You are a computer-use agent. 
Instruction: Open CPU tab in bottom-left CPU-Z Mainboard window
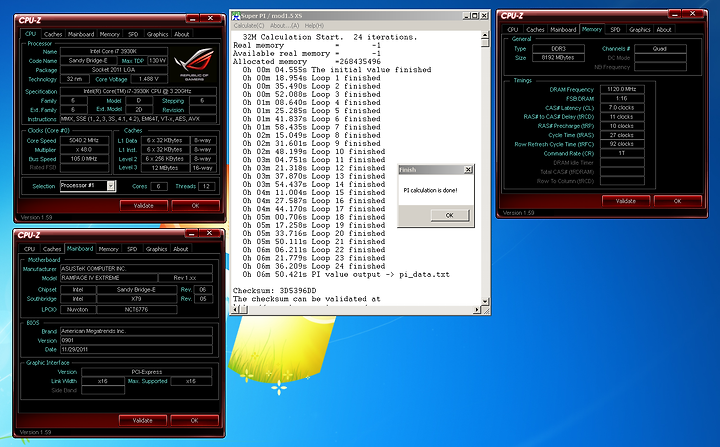29,249
